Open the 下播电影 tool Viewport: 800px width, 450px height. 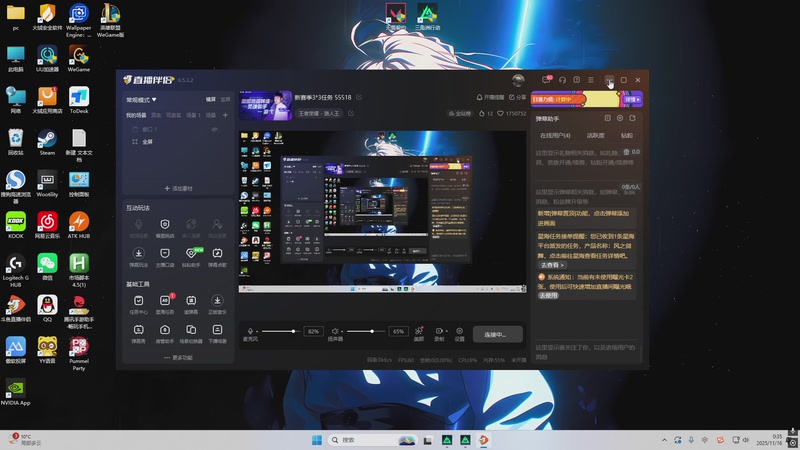(x=217, y=334)
